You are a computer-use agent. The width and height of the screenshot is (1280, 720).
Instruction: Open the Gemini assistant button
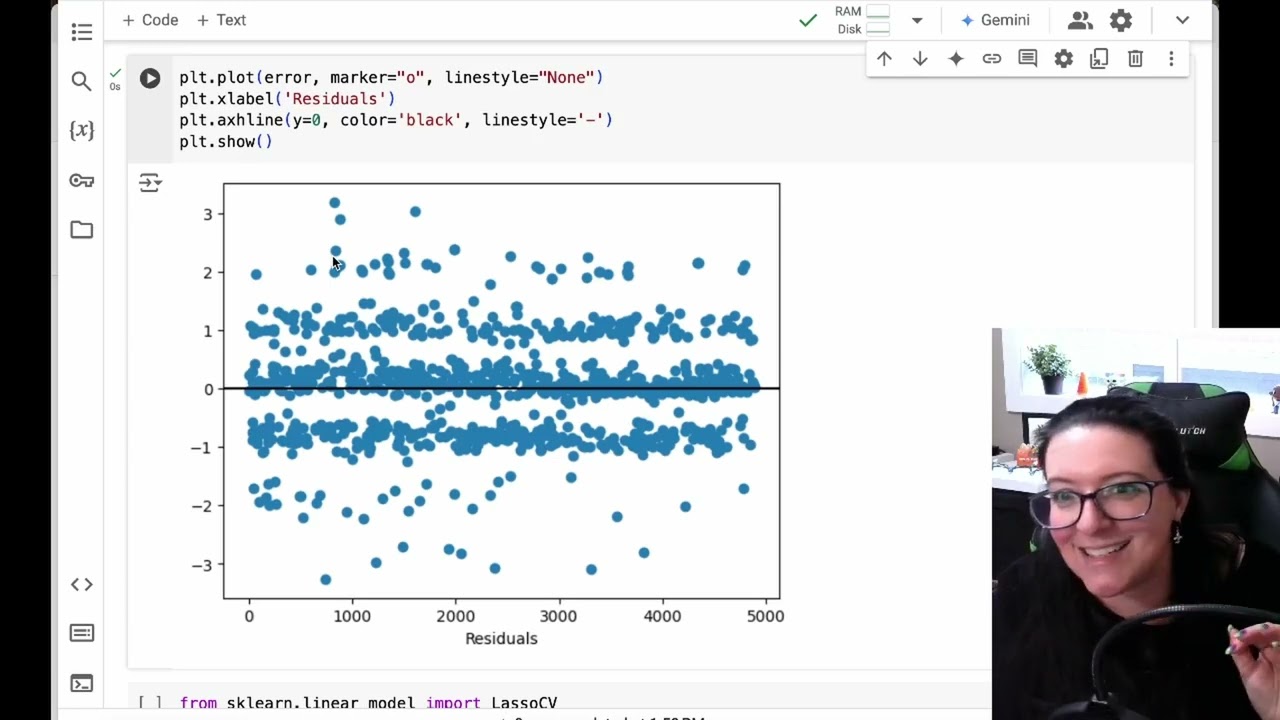point(995,20)
